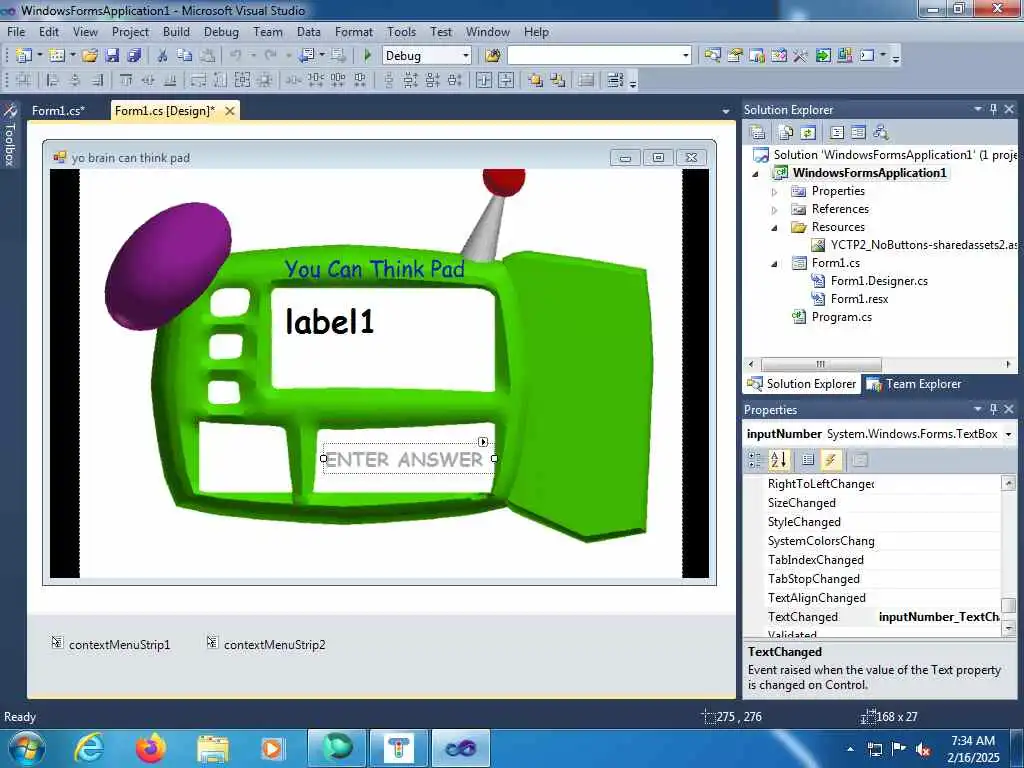Click the TextChanged event handler value field

pyautogui.click(x=938, y=616)
